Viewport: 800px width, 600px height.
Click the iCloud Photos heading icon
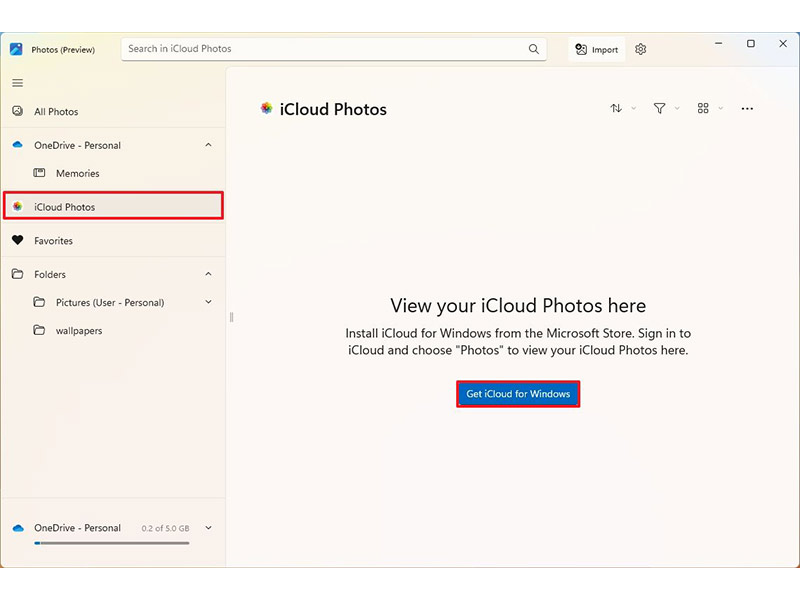266,108
